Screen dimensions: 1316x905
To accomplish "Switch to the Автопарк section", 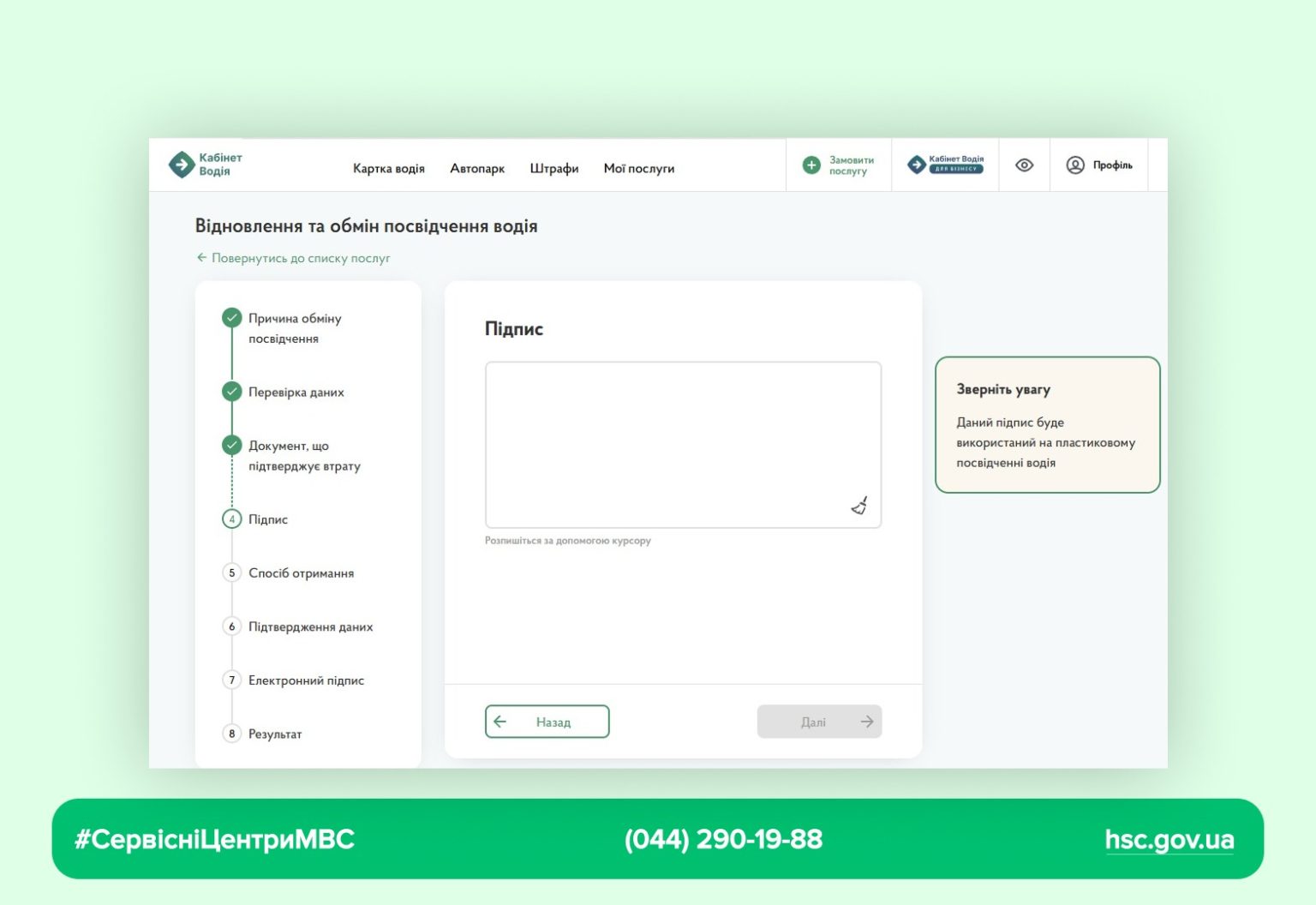I will click(x=477, y=169).
